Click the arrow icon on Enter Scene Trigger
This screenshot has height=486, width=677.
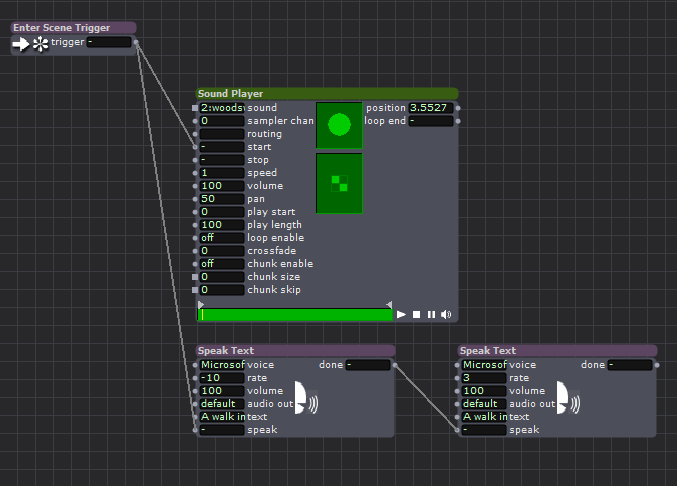click(21, 43)
